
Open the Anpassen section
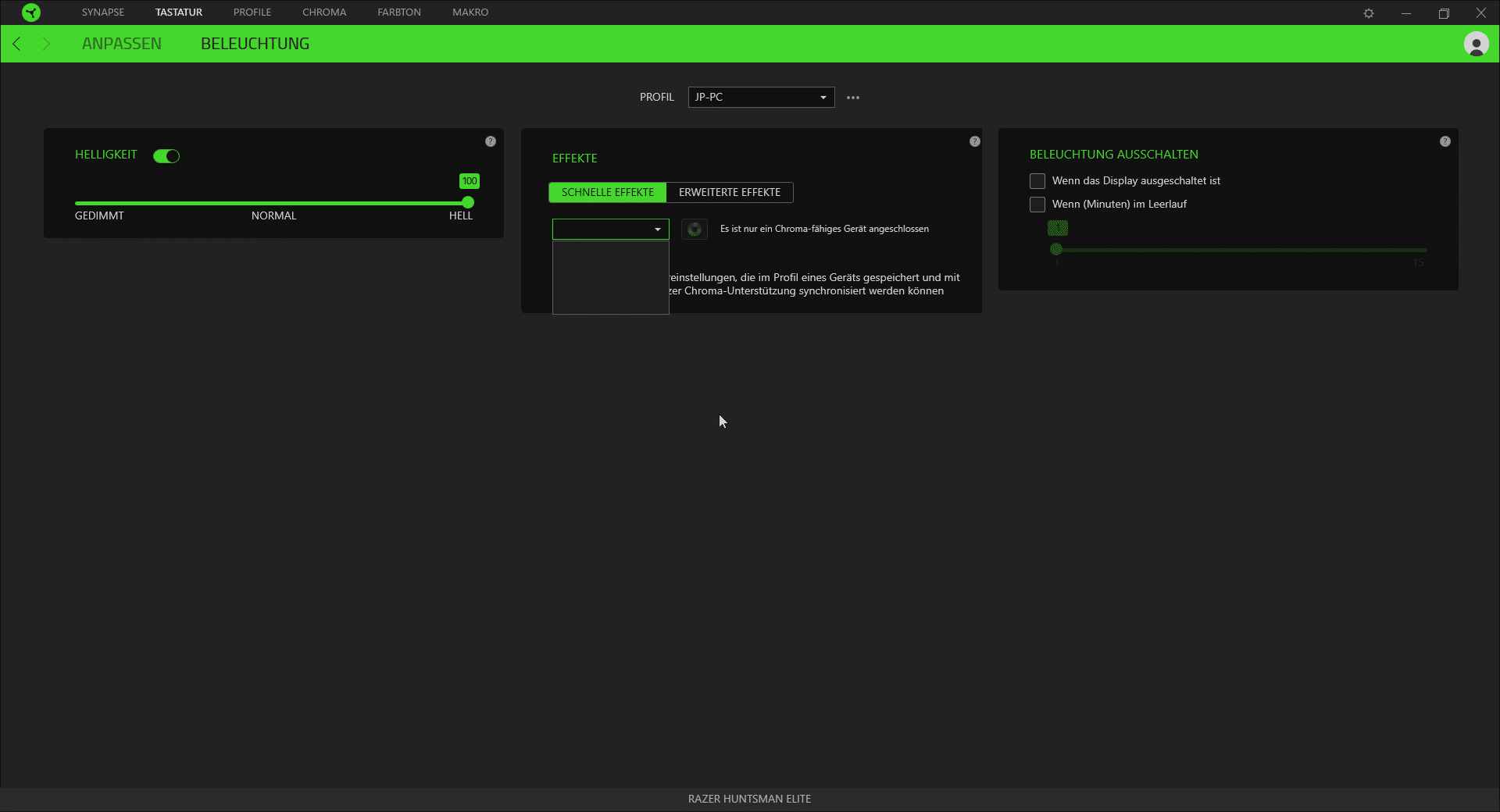click(x=122, y=45)
